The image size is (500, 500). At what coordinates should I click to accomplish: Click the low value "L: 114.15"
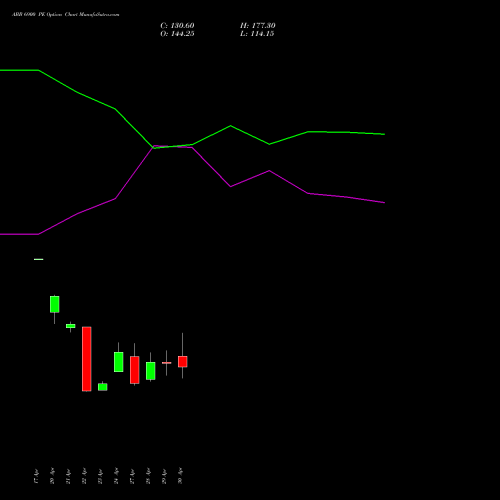coord(257,34)
